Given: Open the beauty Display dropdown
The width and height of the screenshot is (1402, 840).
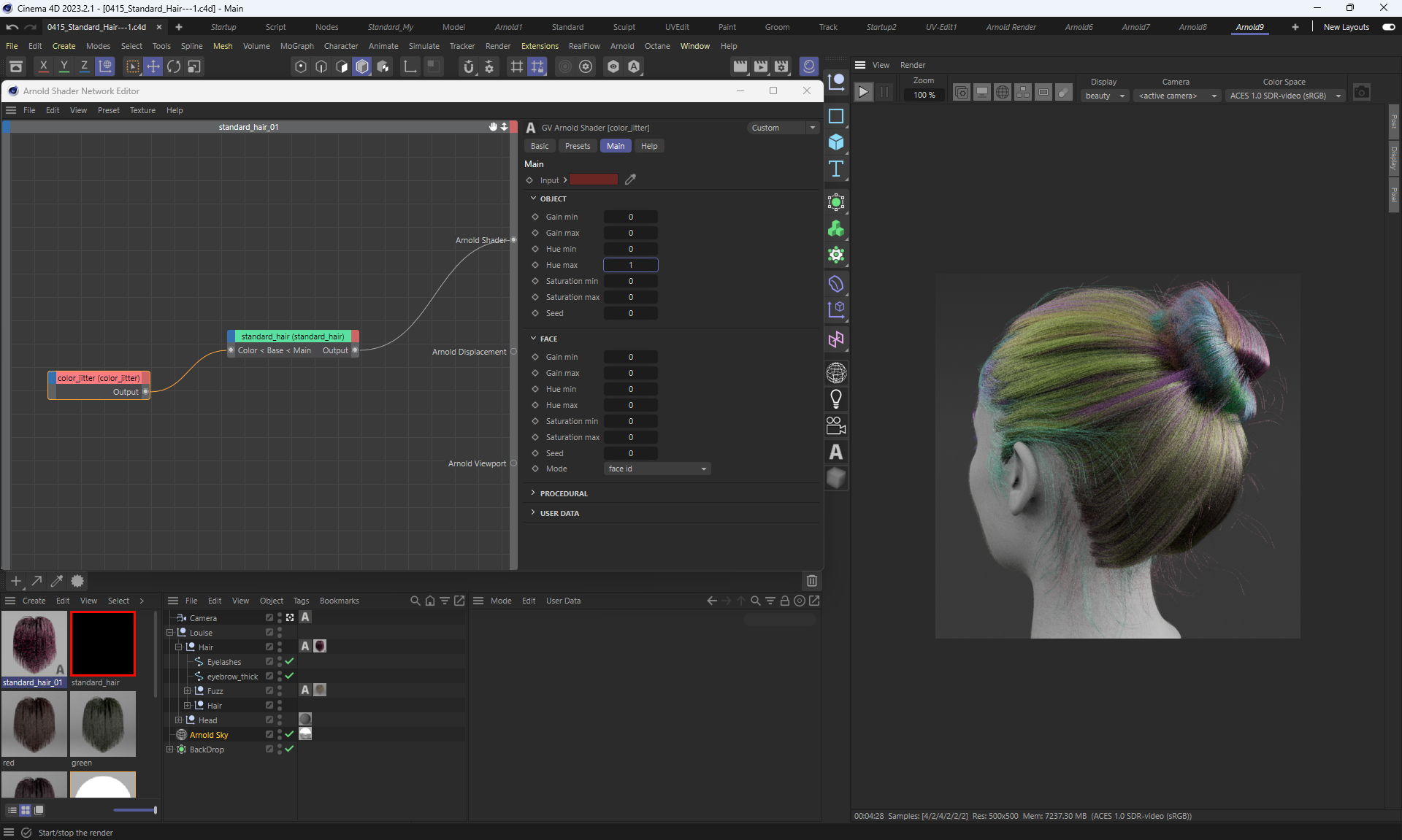Looking at the screenshot, I should 1105,96.
